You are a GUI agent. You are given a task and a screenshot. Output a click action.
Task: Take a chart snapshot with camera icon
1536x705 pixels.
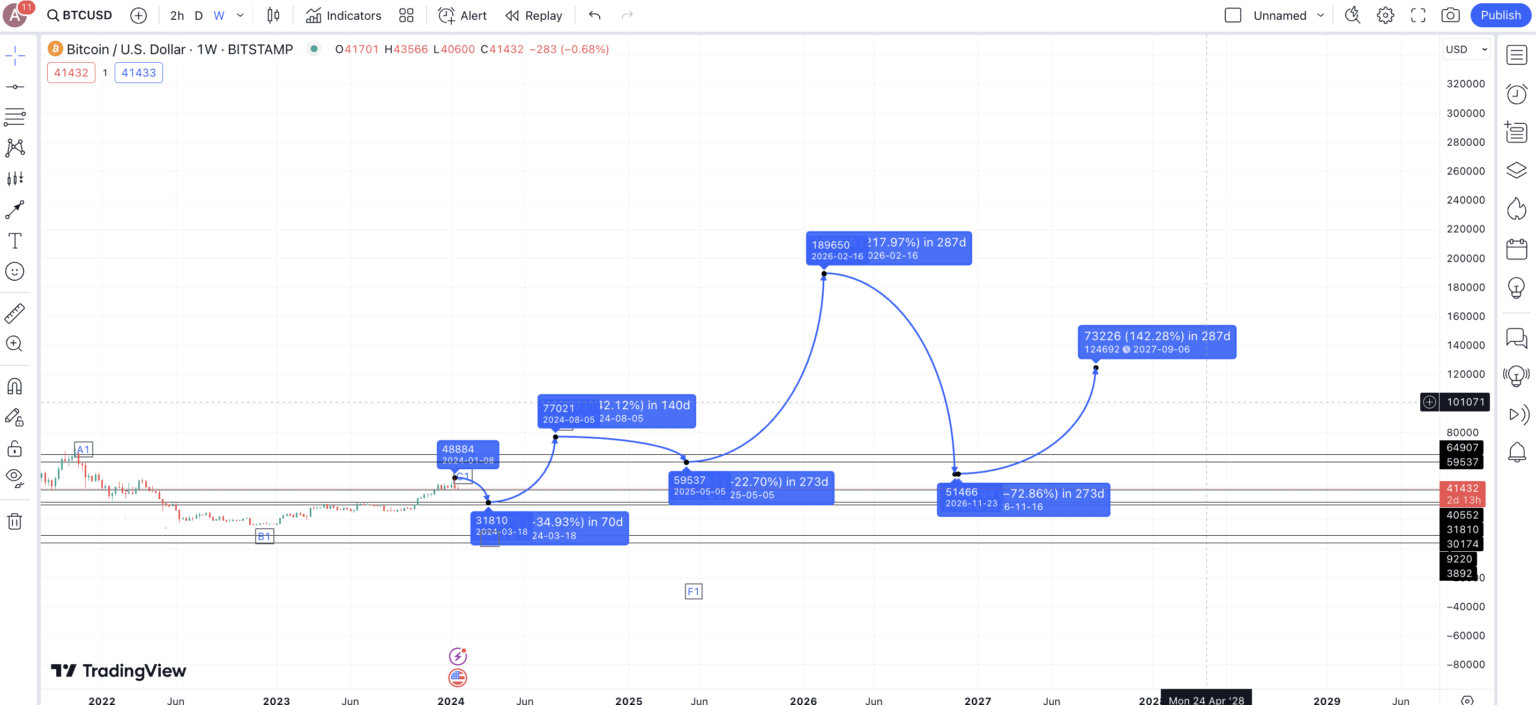coord(1450,15)
